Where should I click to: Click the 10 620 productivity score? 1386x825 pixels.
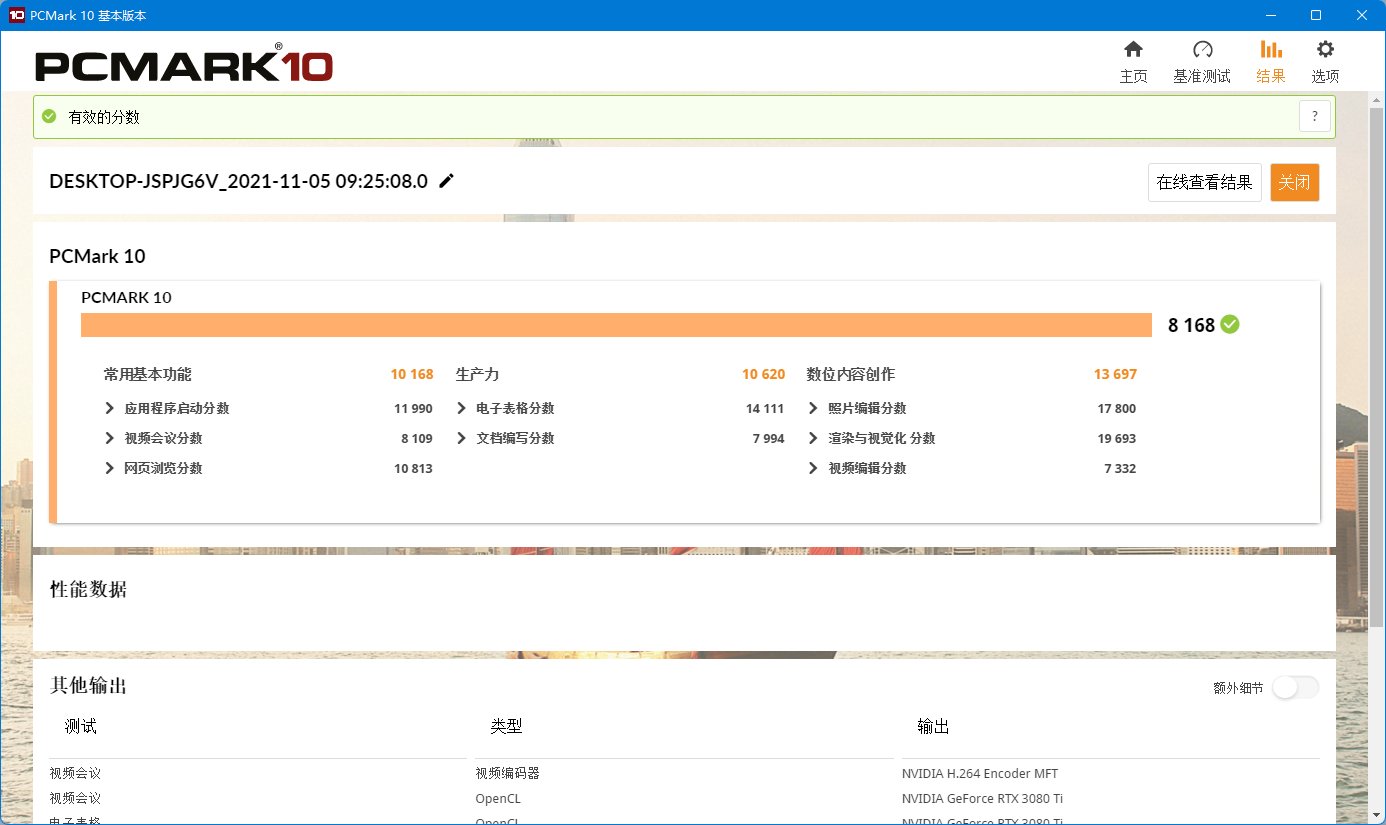coord(763,374)
